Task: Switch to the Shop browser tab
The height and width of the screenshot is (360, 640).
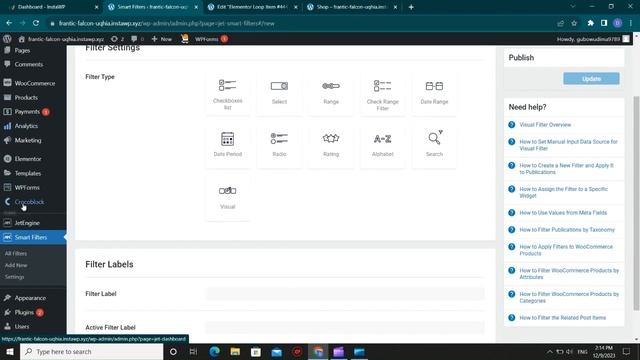Action: (352, 7)
